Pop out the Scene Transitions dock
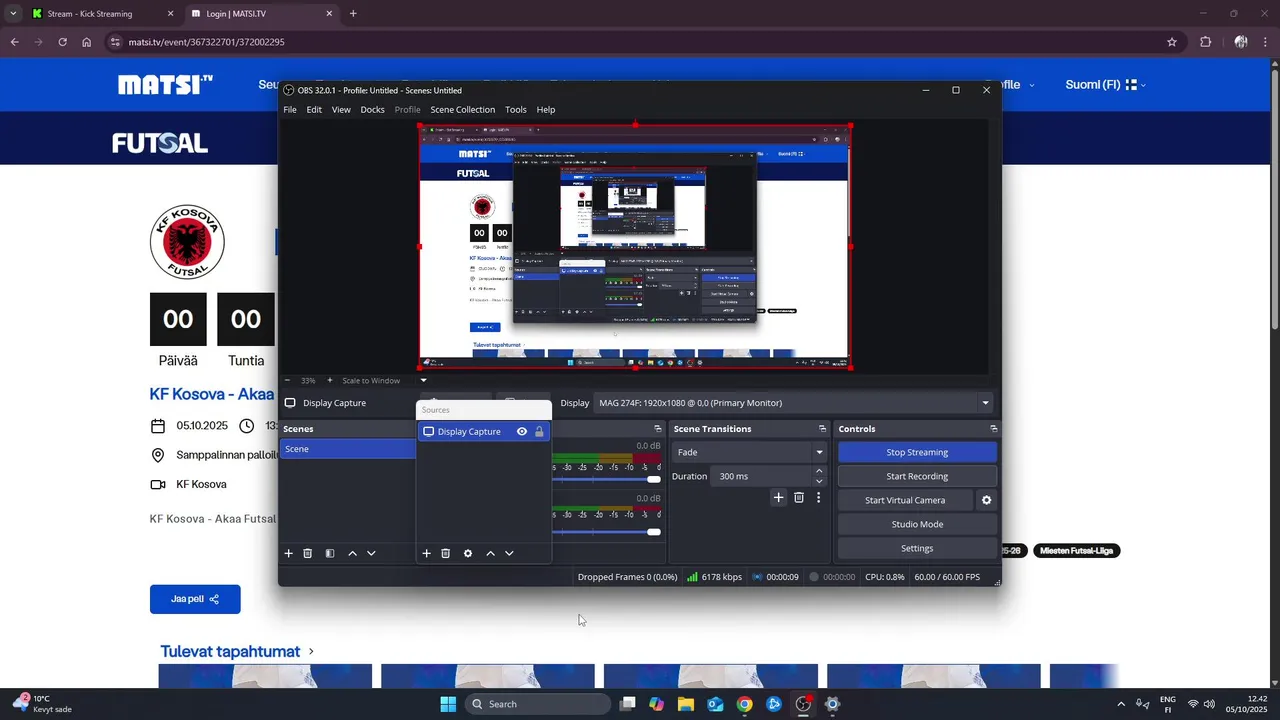This screenshot has width=1280, height=720. click(x=822, y=429)
